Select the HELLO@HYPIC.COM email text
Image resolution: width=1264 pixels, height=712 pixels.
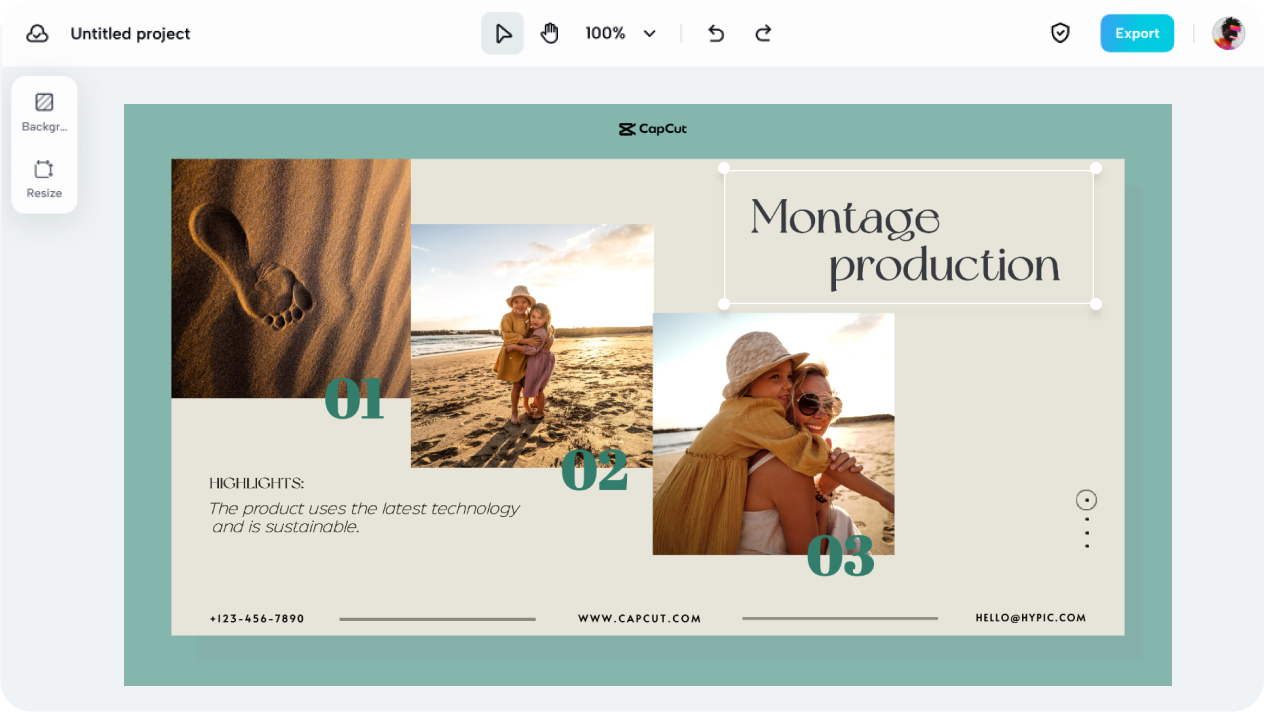coord(1031,618)
